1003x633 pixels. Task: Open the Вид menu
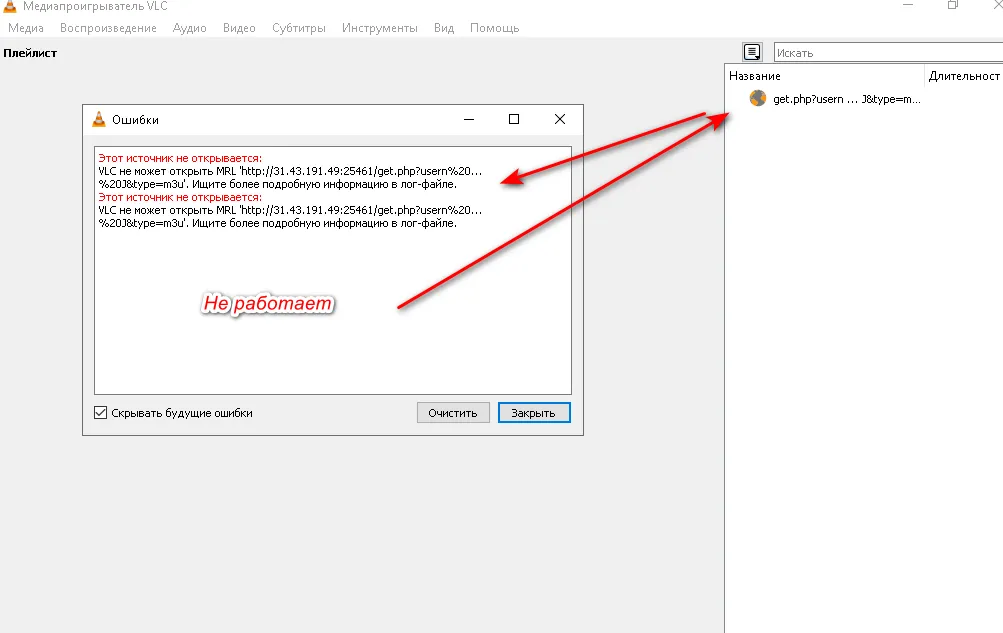coord(444,28)
